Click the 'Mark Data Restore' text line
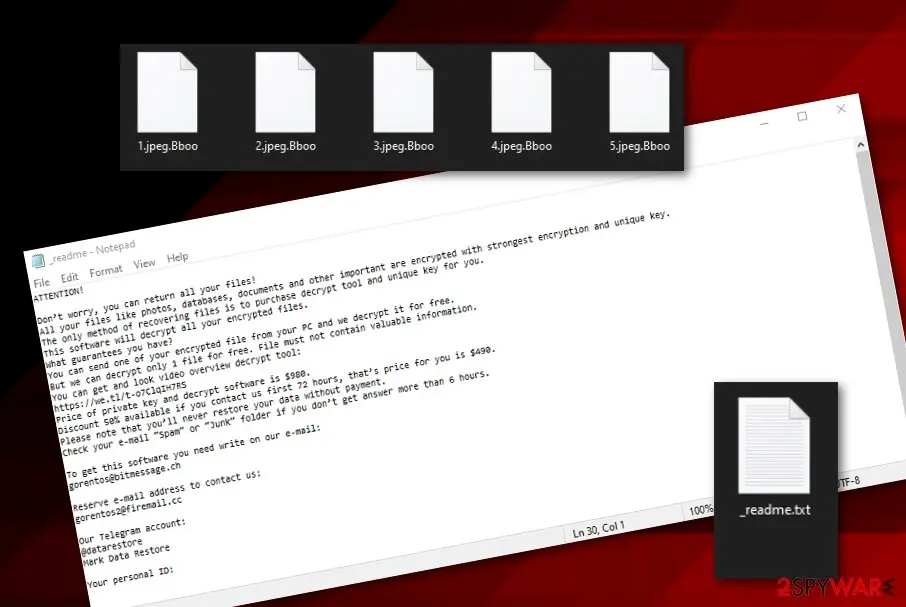The width and height of the screenshot is (906, 607). [127, 554]
